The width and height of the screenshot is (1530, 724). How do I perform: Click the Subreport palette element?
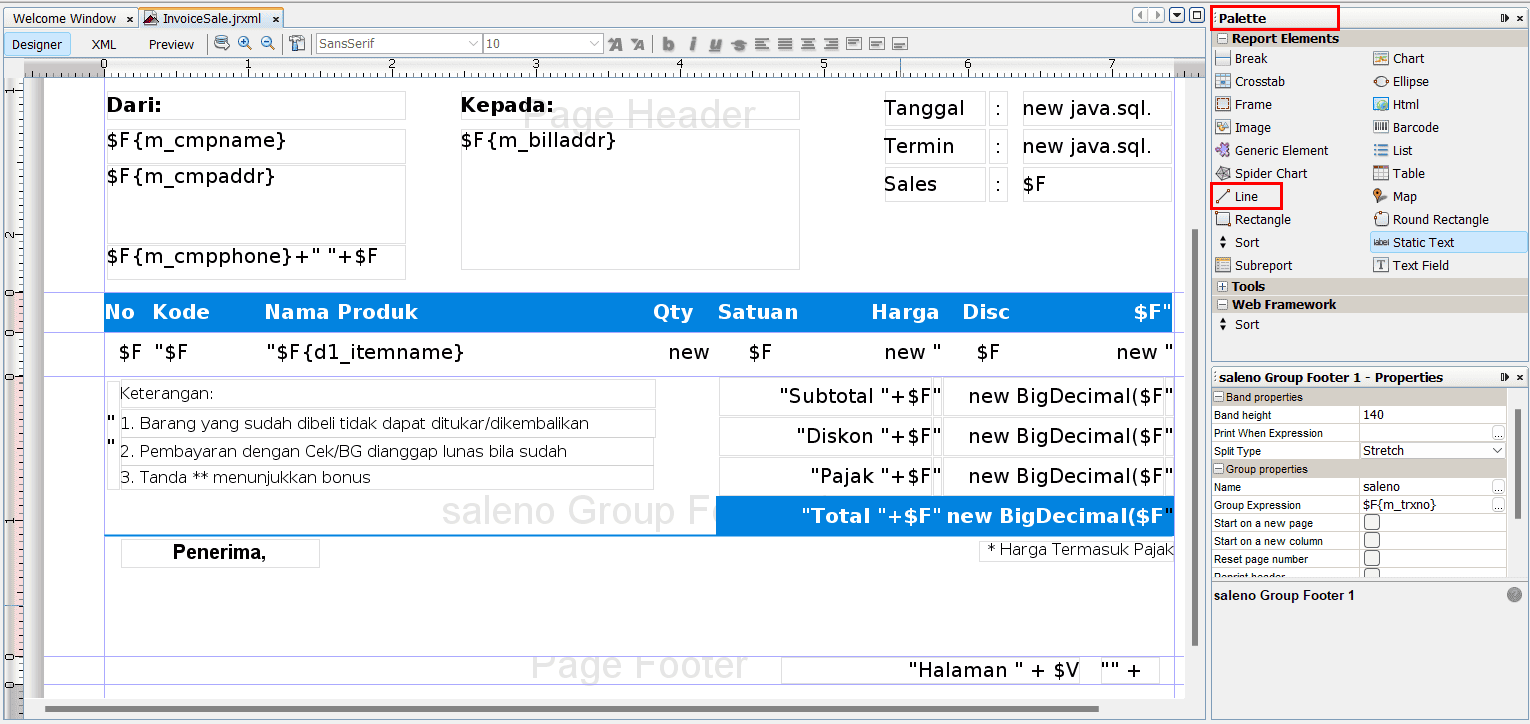pyautogui.click(x=1263, y=265)
